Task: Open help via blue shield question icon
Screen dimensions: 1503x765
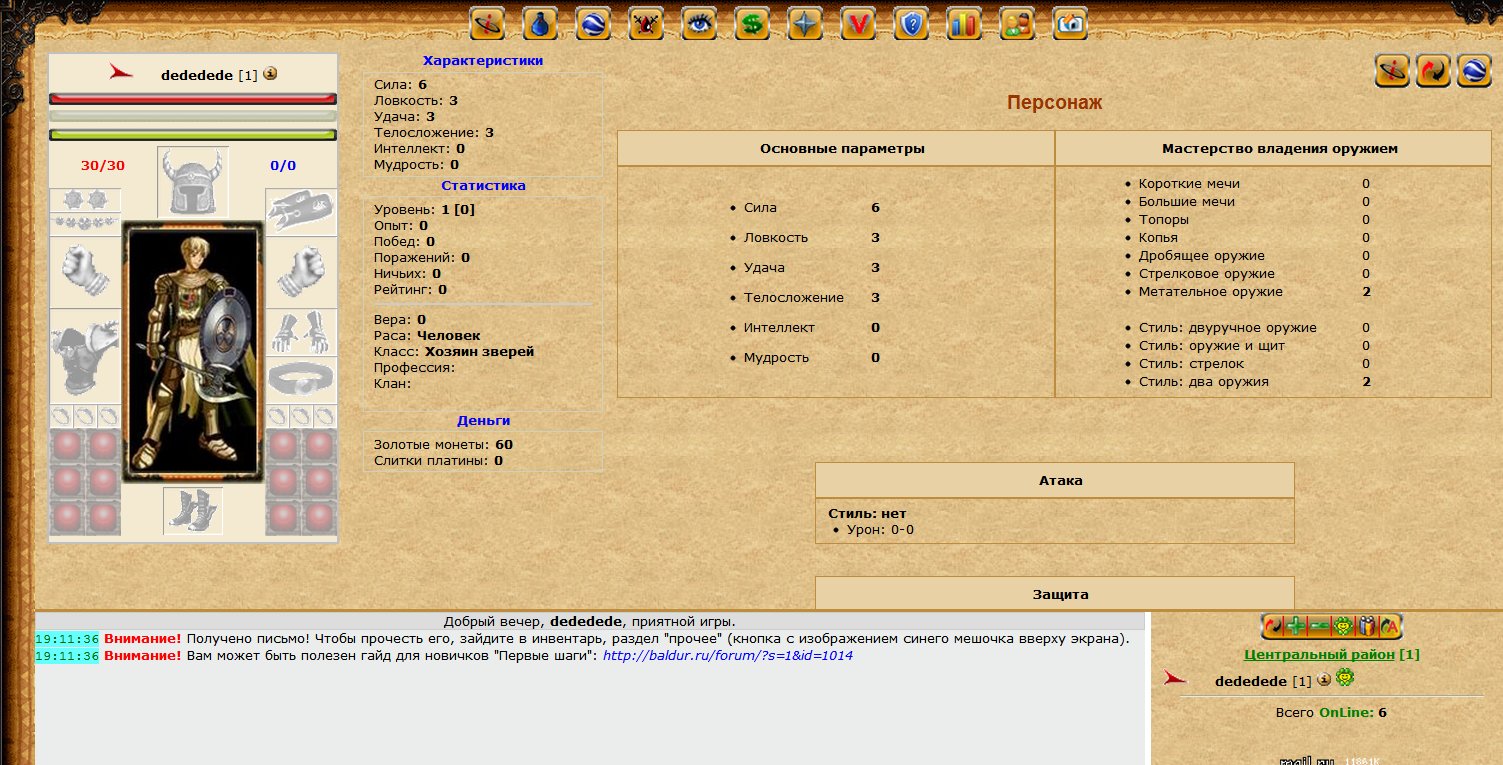Action: (x=910, y=24)
